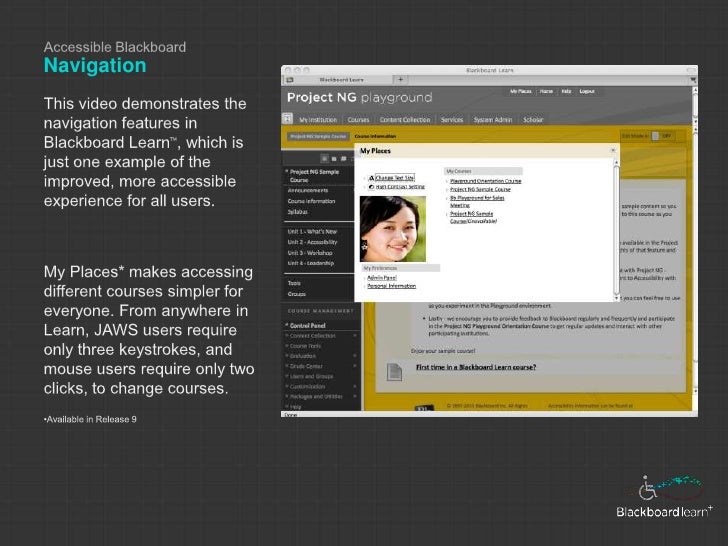
Task: Collapse the Control Panel section
Action: tap(286, 325)
